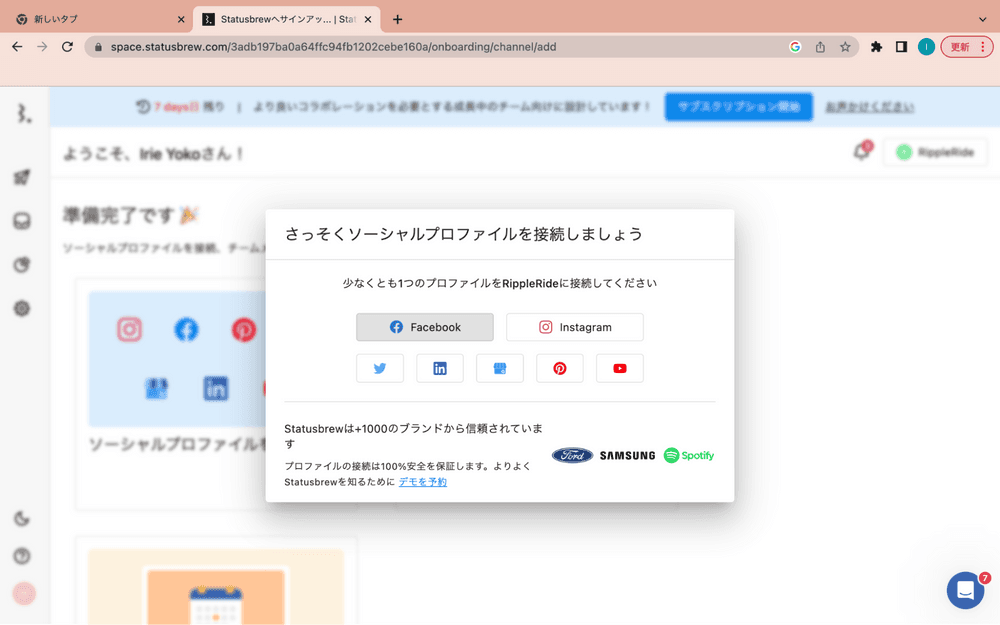Bookmark this page with the star icon
The image size is (1000, 625).
(845, 47)
